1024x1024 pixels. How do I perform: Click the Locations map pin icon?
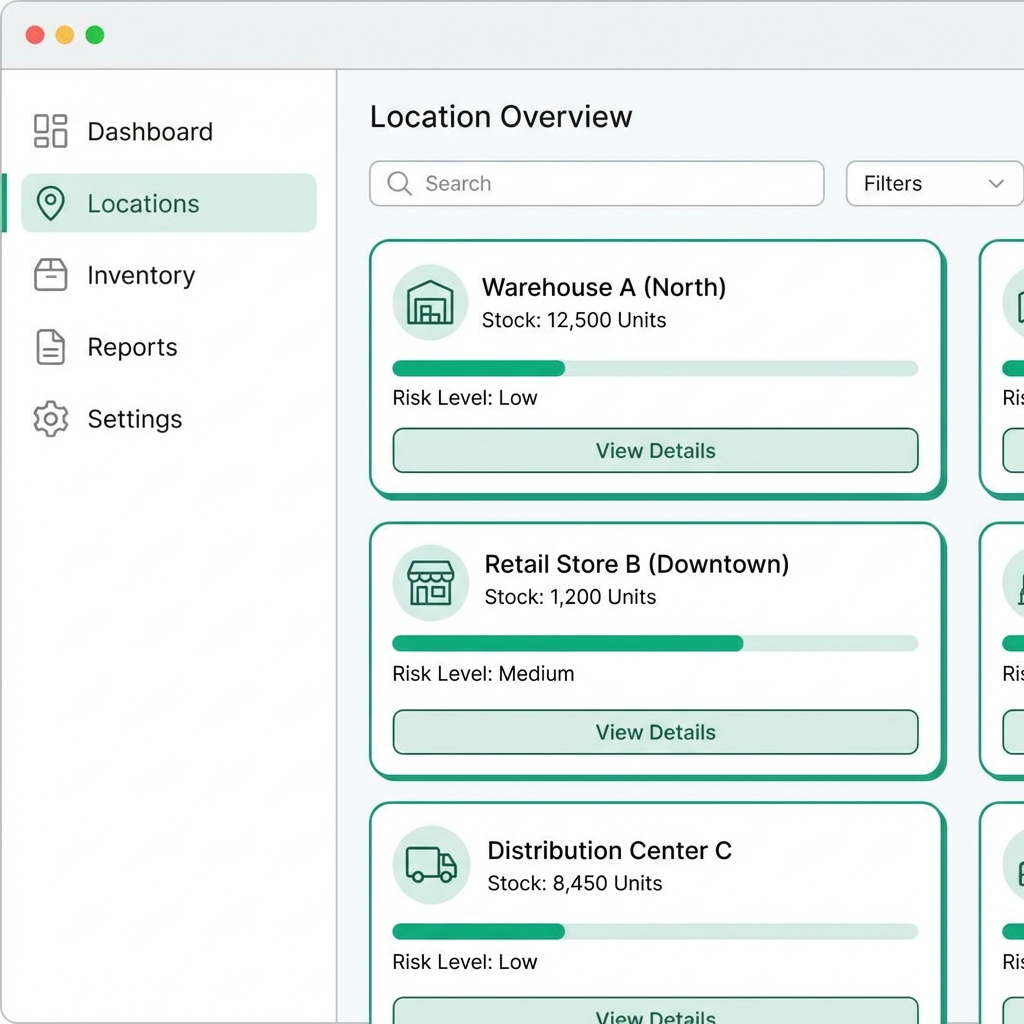pos(50,203)
